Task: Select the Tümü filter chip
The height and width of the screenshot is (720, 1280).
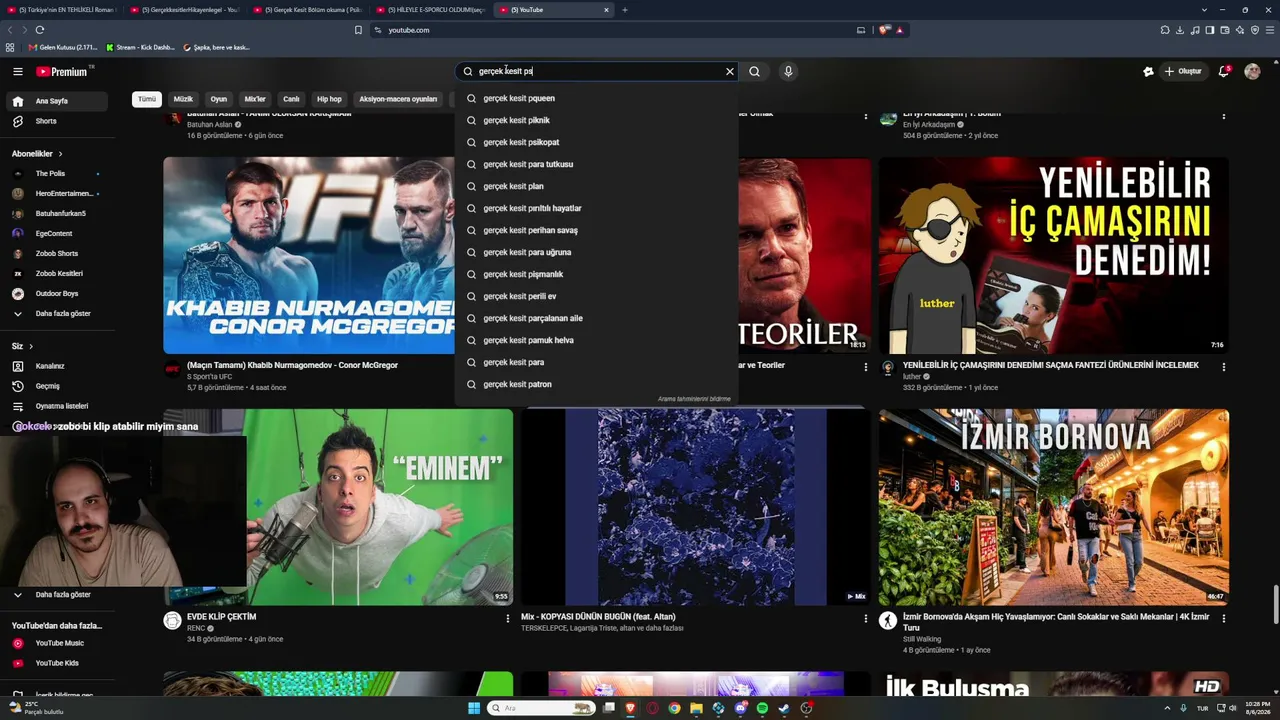Action: (147, 99)
